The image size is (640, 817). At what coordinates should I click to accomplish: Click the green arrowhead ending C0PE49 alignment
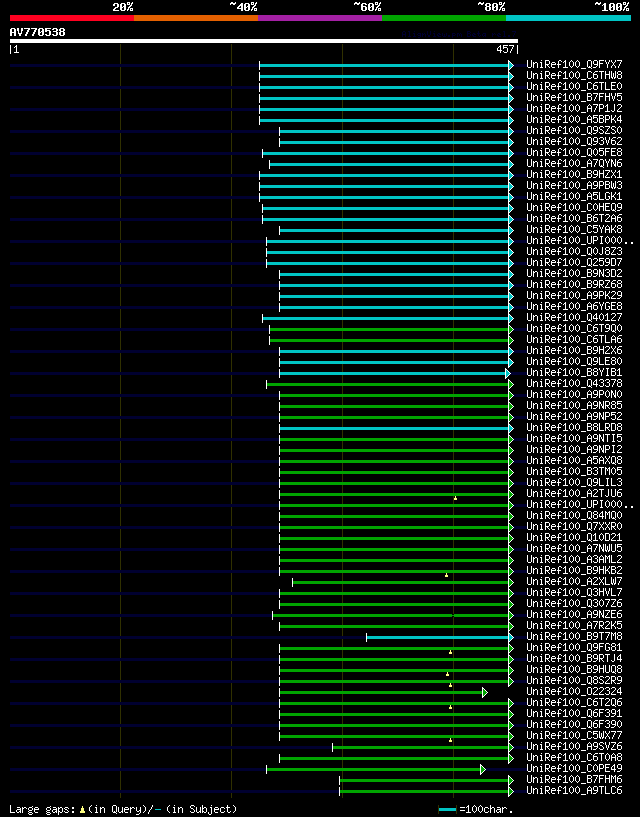[x=483, y=769]
